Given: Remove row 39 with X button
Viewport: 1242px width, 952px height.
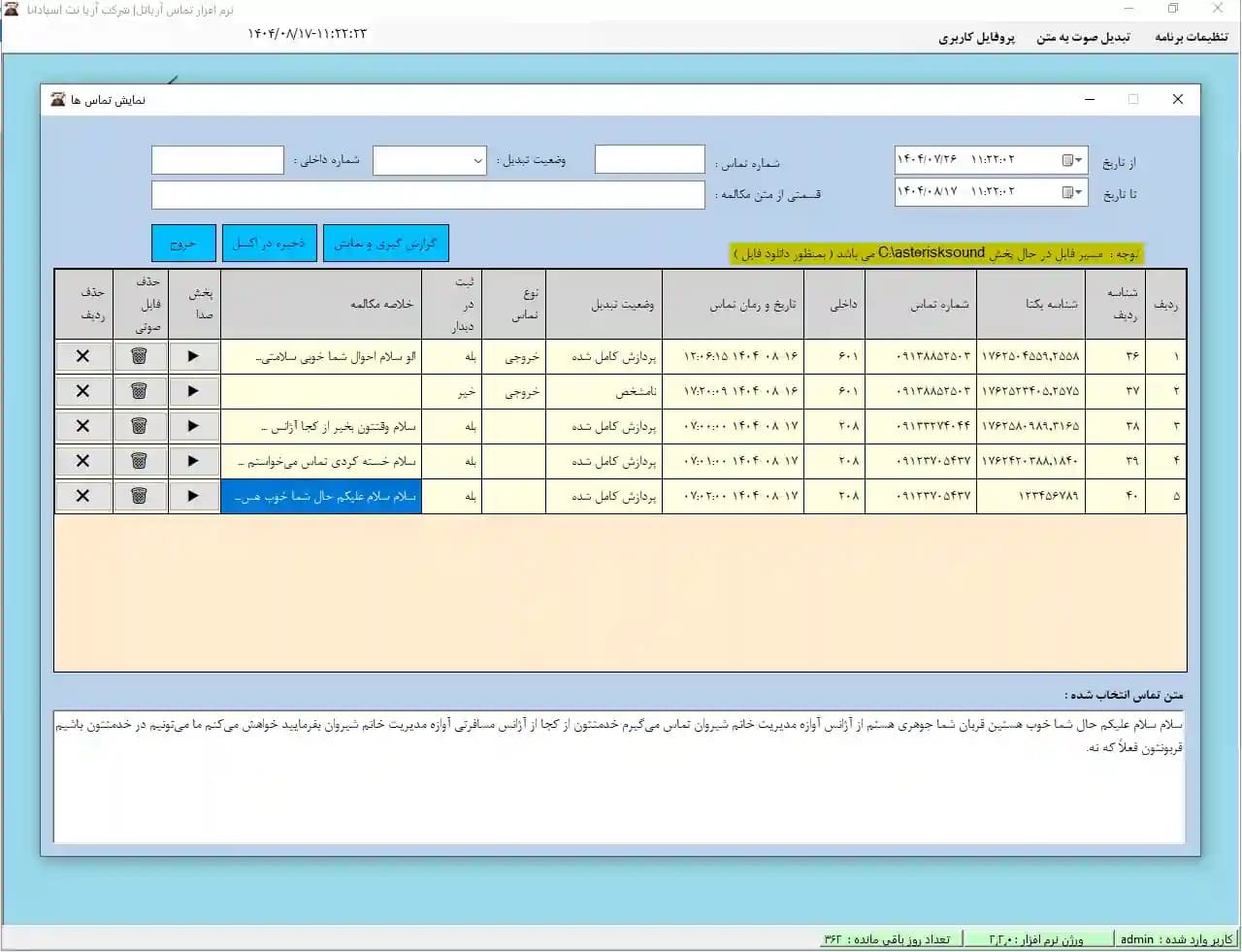Looking at the screenshot, I should 83,461.
